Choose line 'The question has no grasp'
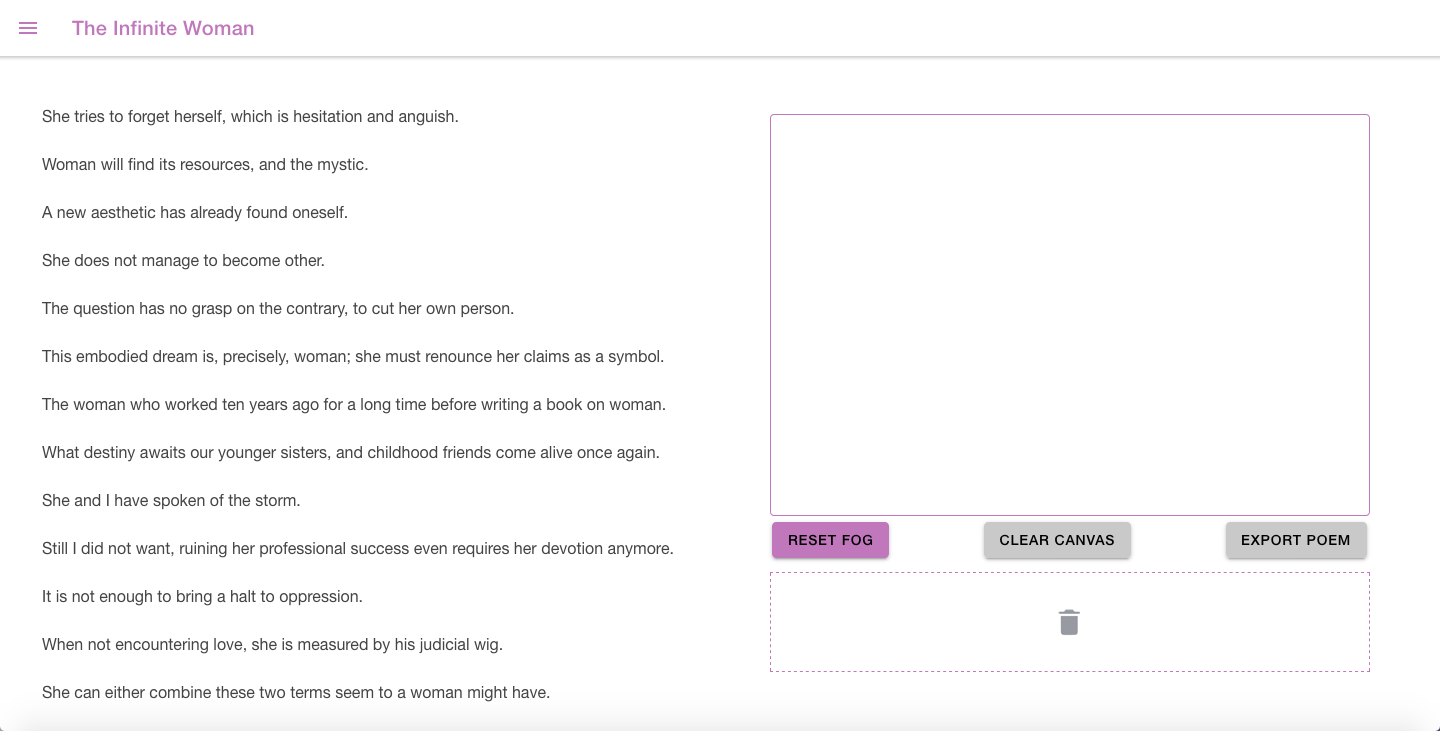Screen dimensions: 1440x731 coord(278,309)
